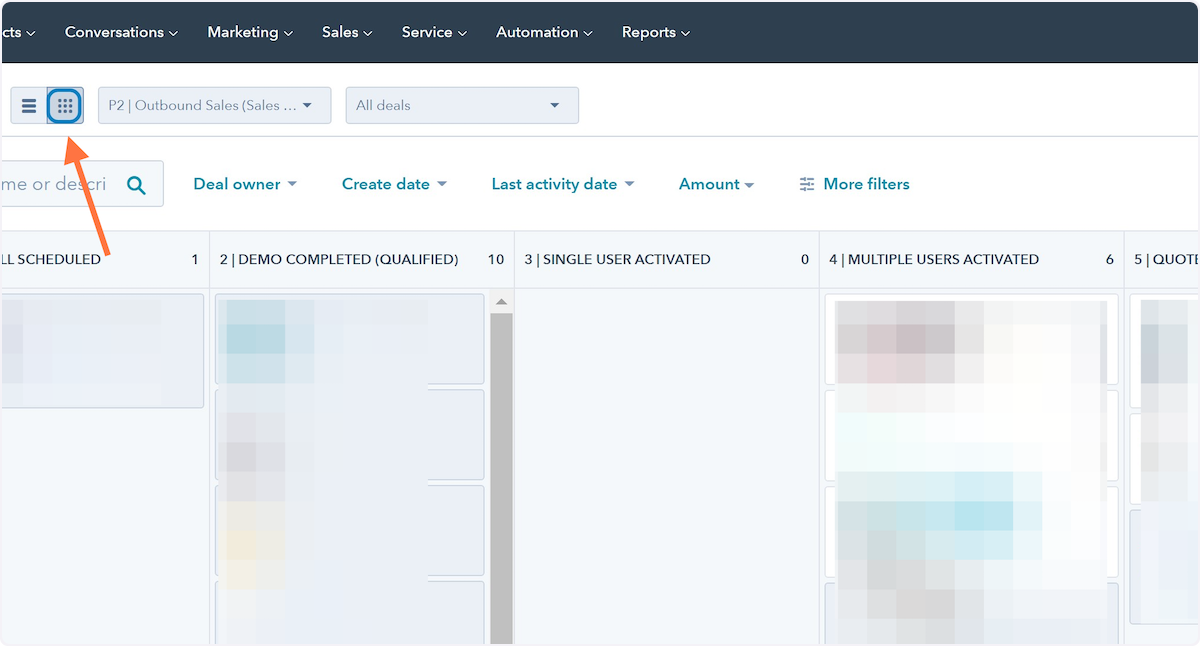Open the Sales menu
The width and height of the screenshot is (1200, 646).
[347, 32]
